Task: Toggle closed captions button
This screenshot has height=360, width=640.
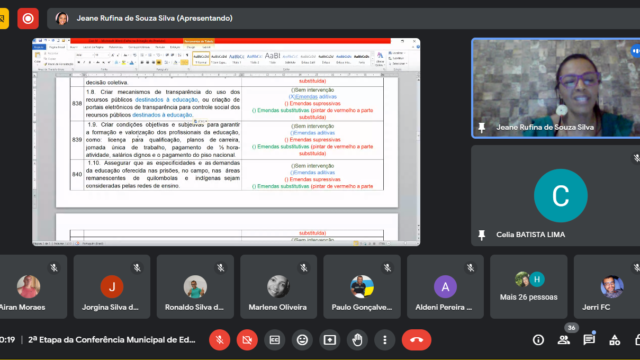Action: click(x=275, y=340)
